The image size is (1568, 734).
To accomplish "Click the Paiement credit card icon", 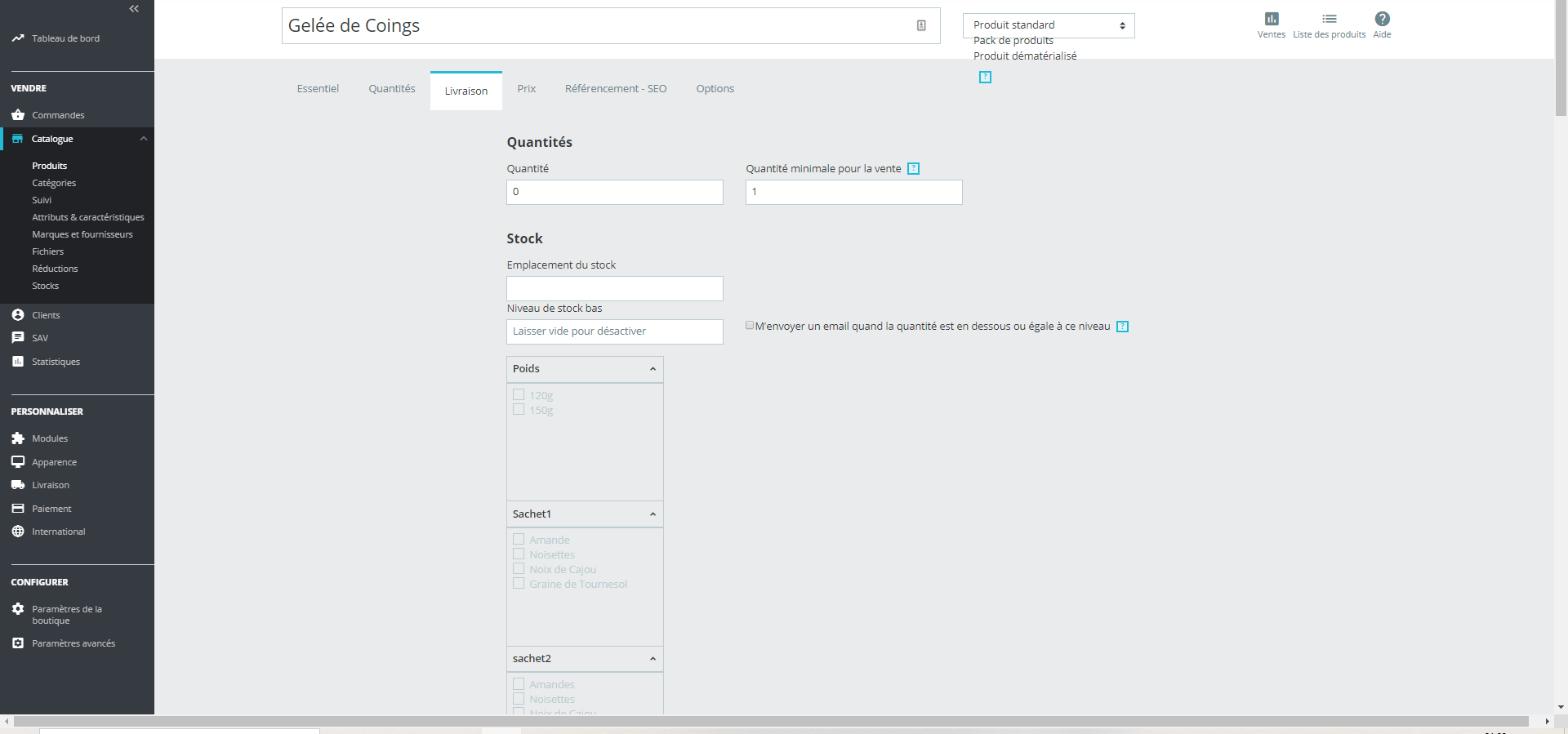I will point(18,508).
